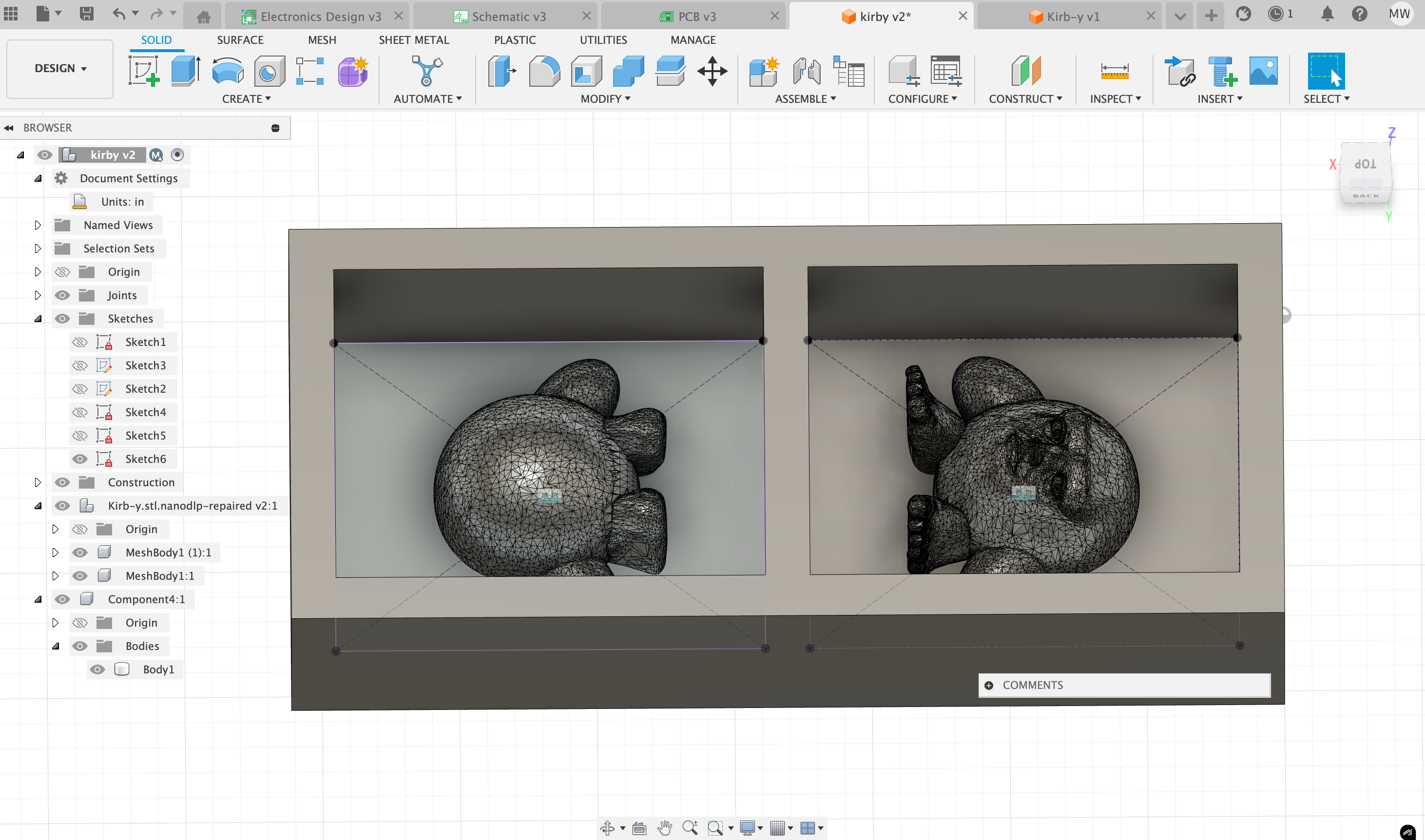Select the Rectangular Pattern tool
The height and width of the screenshot is (840, 1425).
pyautogui.click(x=310, y=71)
